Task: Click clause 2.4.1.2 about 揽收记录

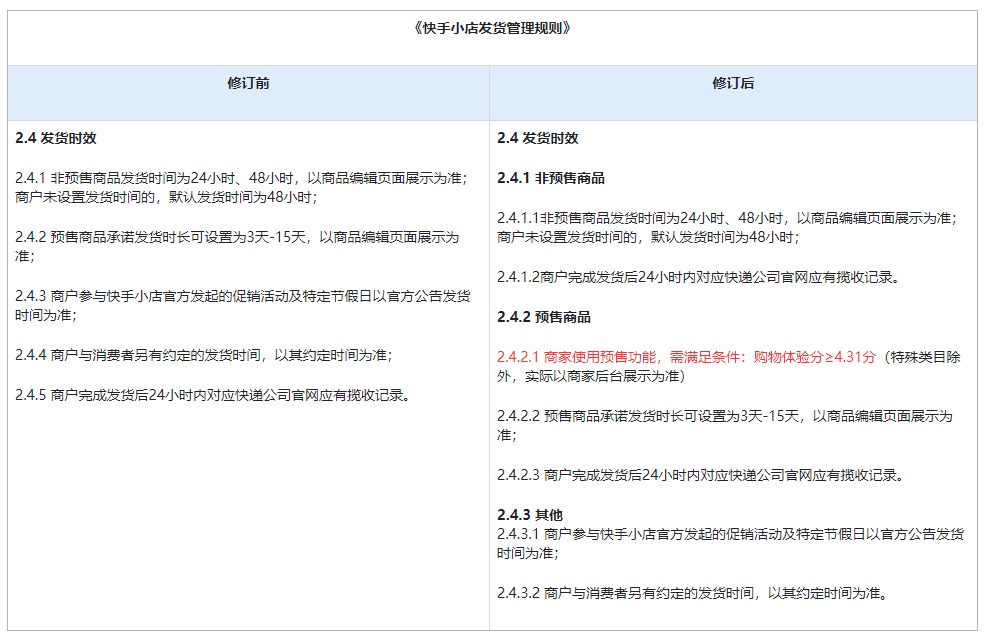Action: [x=699, y=277]
